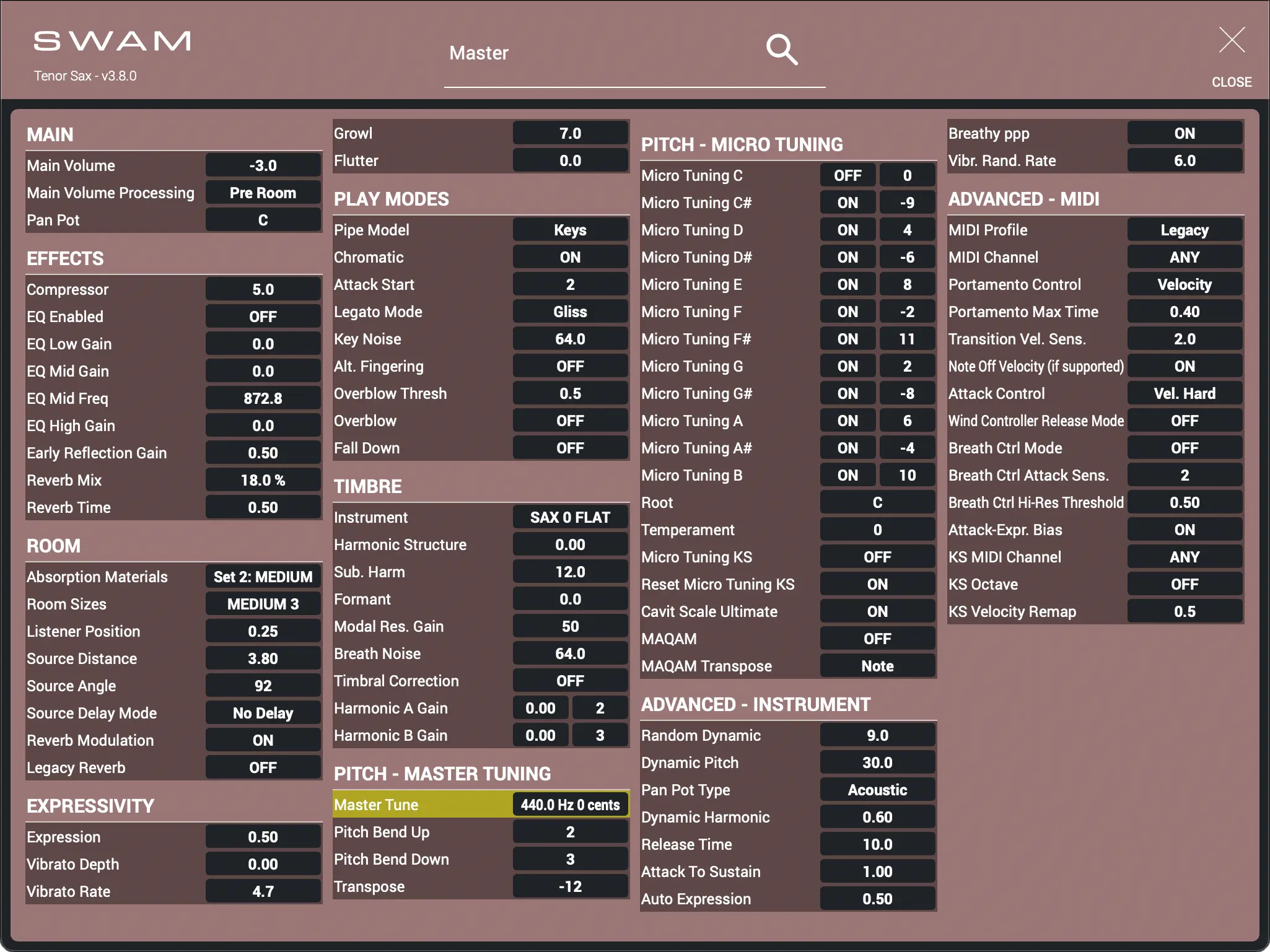Screen dimensions: 1270x952
Task: Open Legato Mode Gliss selector
Action: coord(570,312)
